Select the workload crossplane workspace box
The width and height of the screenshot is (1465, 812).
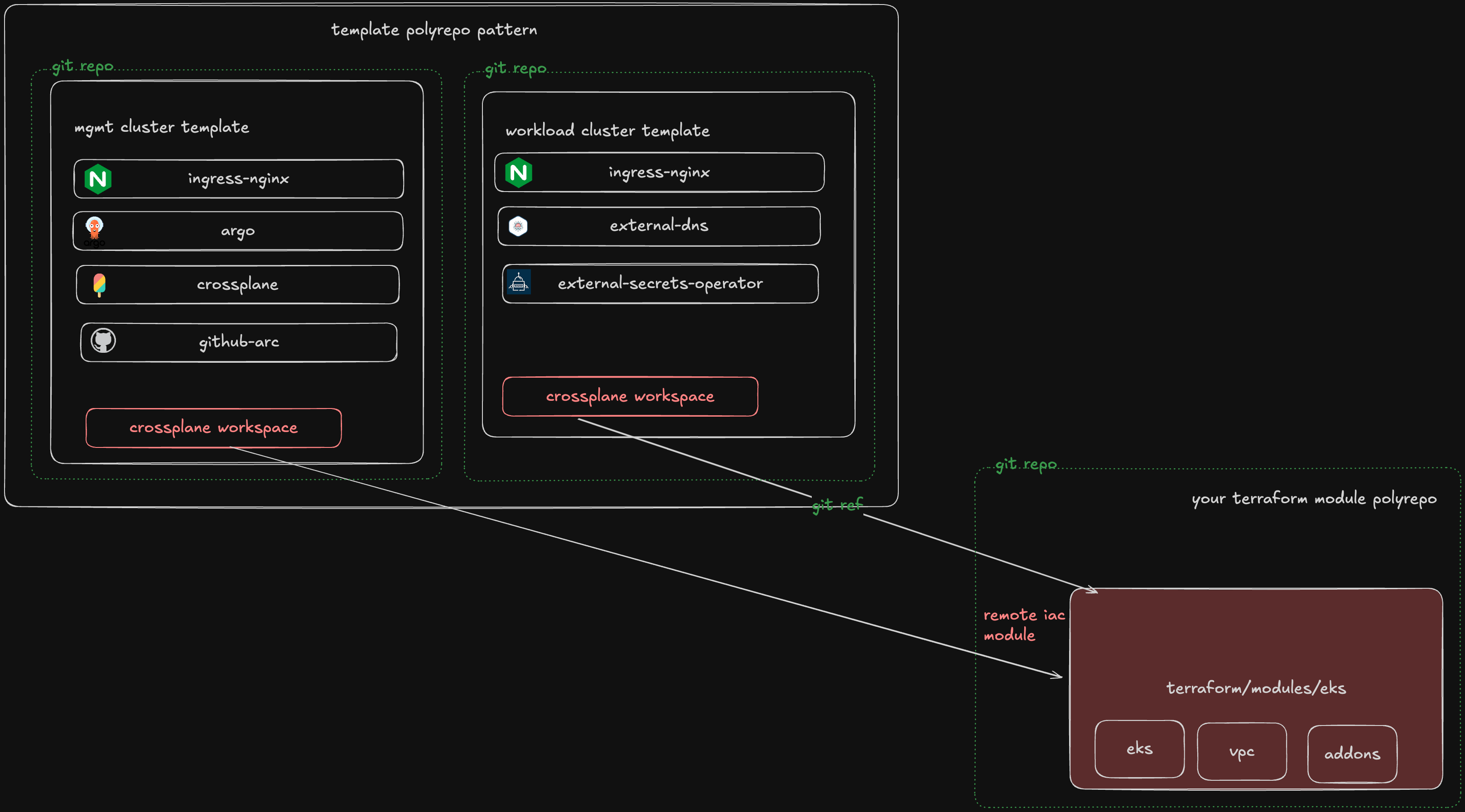[x=630, y=396]
